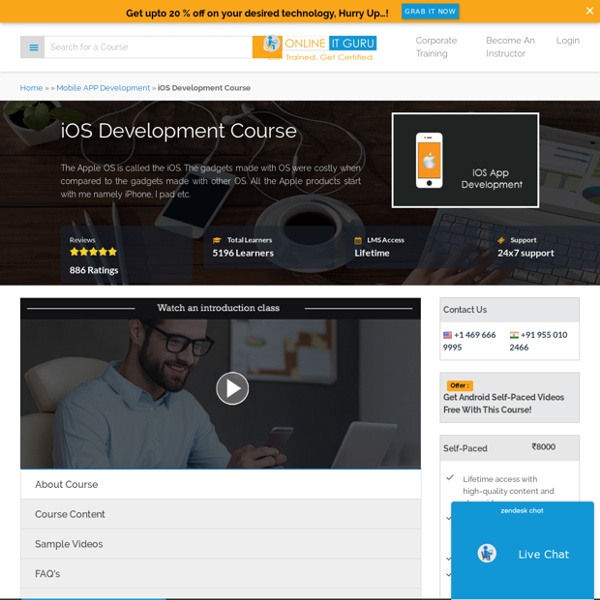
Task: Click the five-star review rating
Action: click(93, 252)
